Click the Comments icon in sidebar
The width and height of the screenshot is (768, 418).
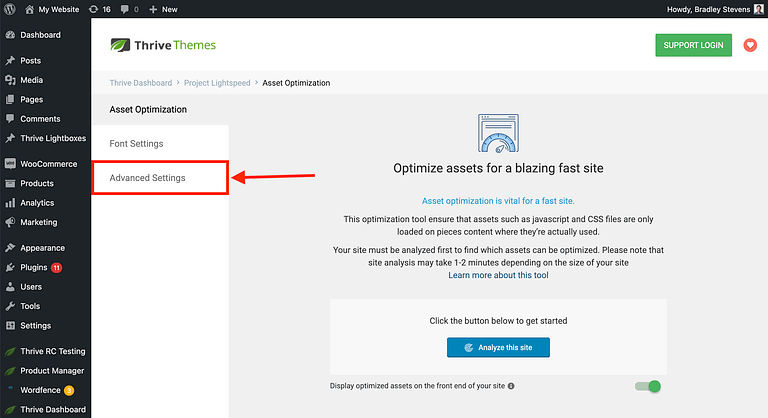click(x=10, y=119)
